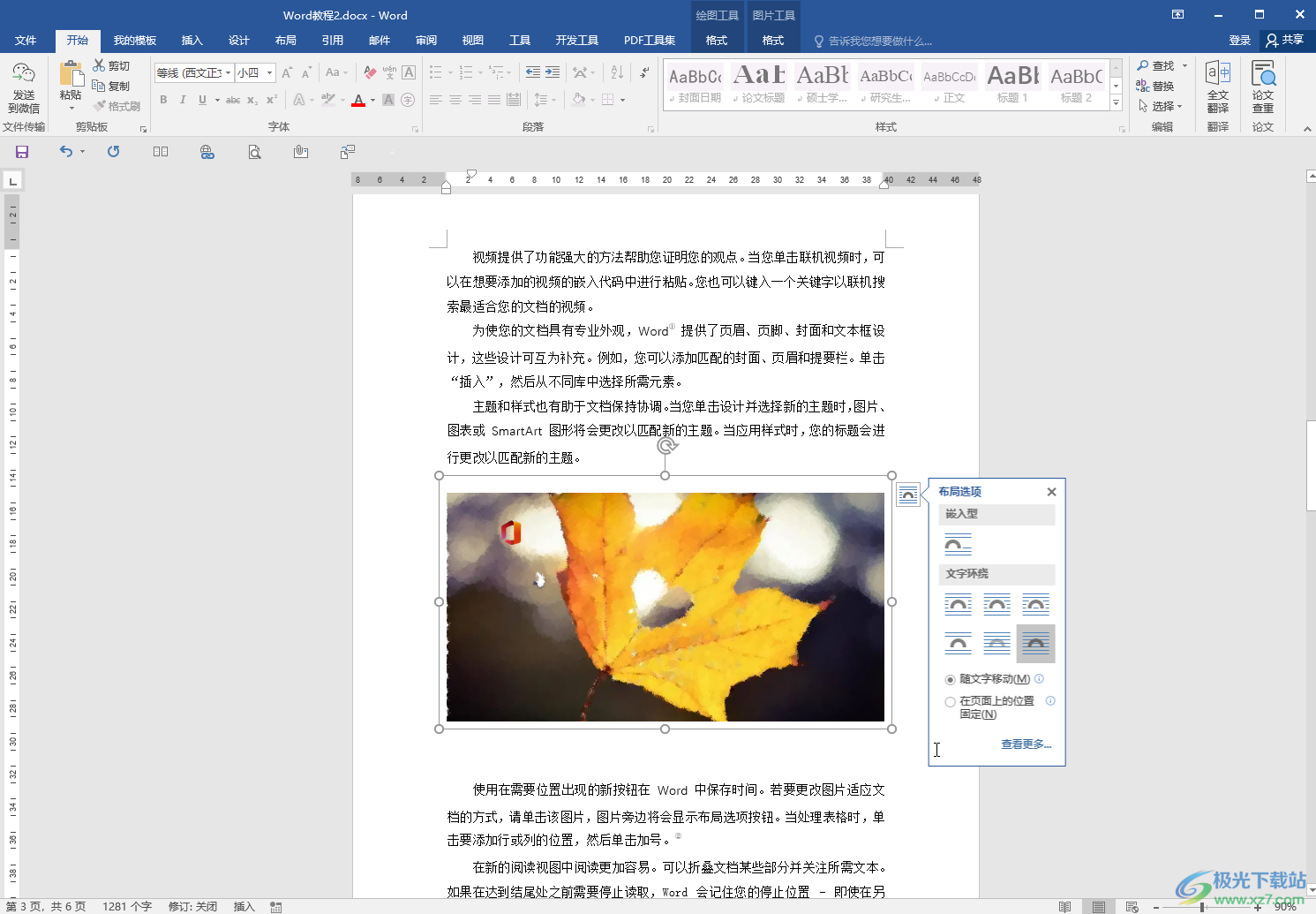
Task: Open the print preview magnifier icon
Action: [254, 152]
